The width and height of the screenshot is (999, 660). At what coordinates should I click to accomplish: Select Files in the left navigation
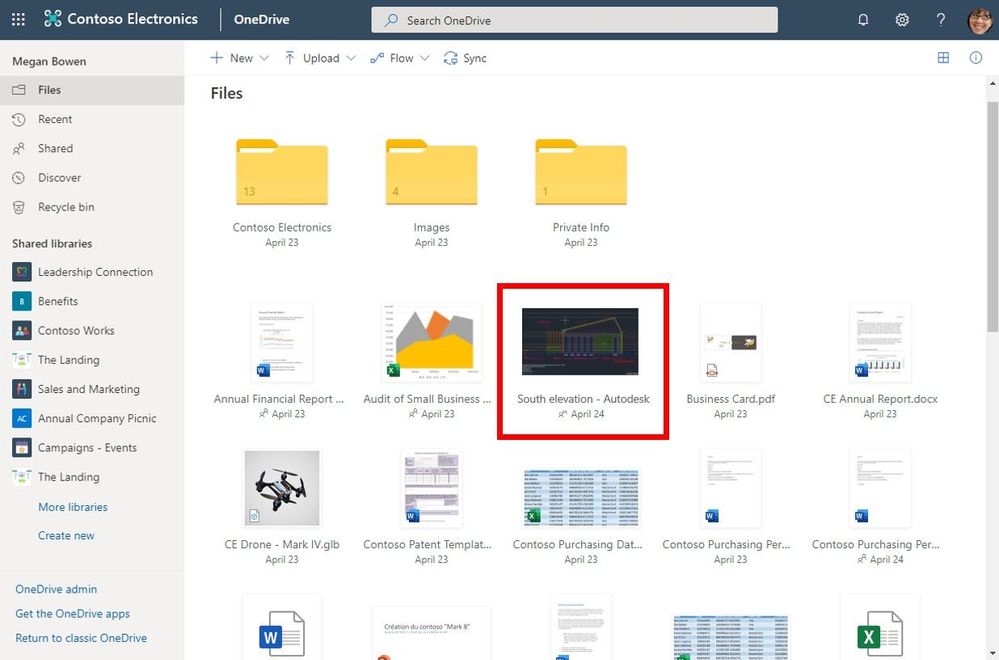point(92,90)
